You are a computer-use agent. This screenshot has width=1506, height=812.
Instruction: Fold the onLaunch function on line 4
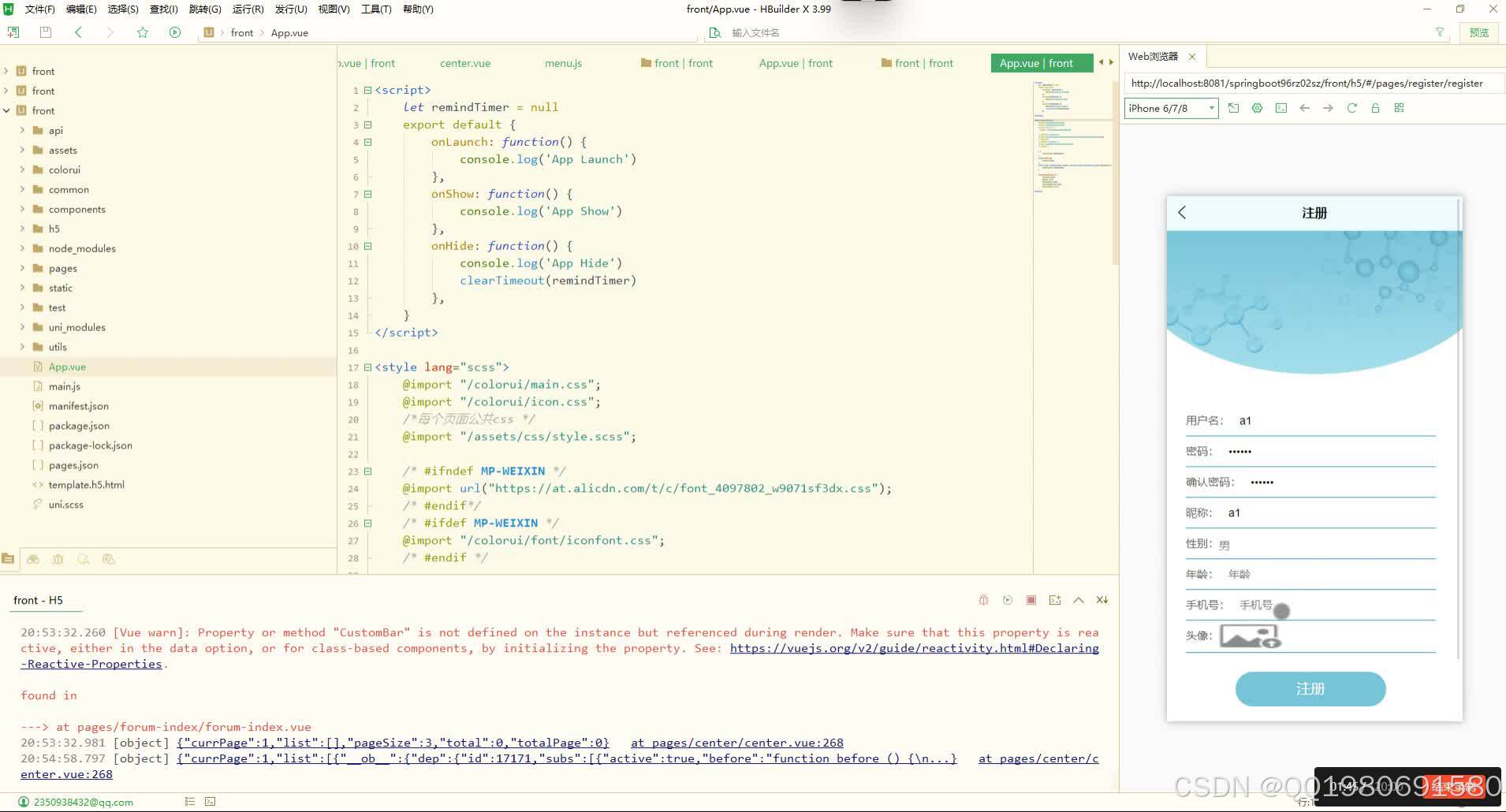pos(367,142)
